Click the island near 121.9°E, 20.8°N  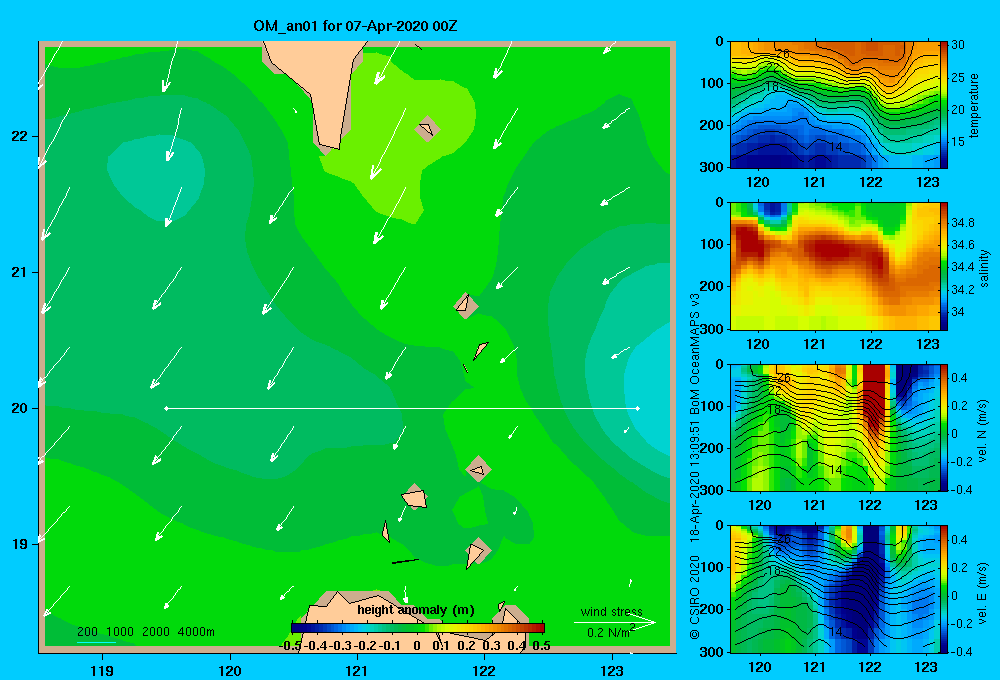466,305
